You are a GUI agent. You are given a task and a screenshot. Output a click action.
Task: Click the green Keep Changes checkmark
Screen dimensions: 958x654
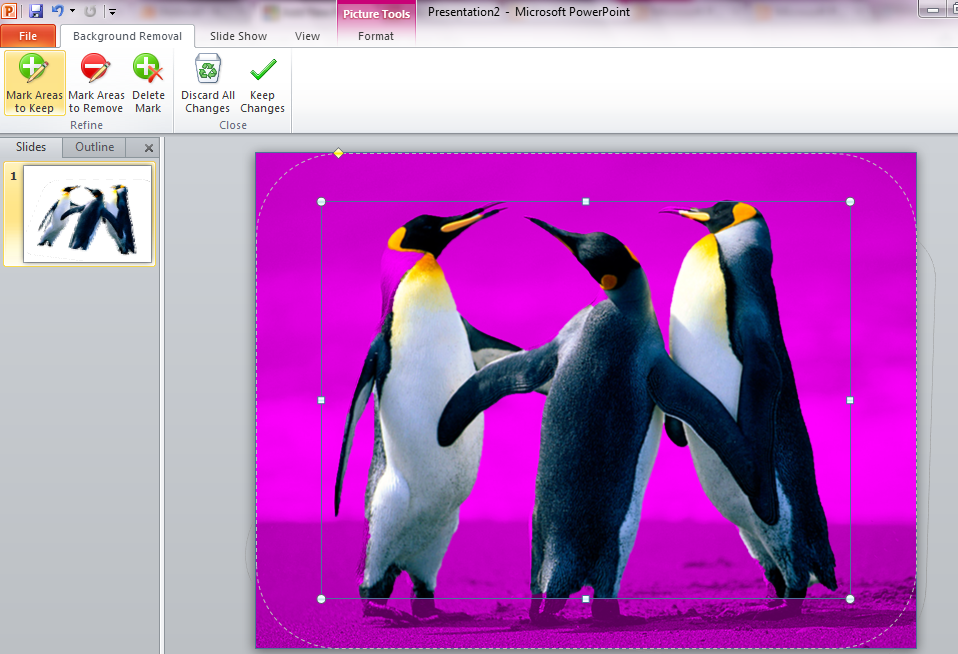(262, 70)
